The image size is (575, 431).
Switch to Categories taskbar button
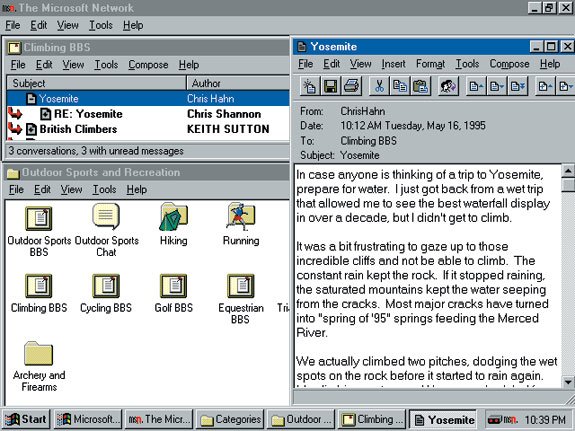coord(230,419)
